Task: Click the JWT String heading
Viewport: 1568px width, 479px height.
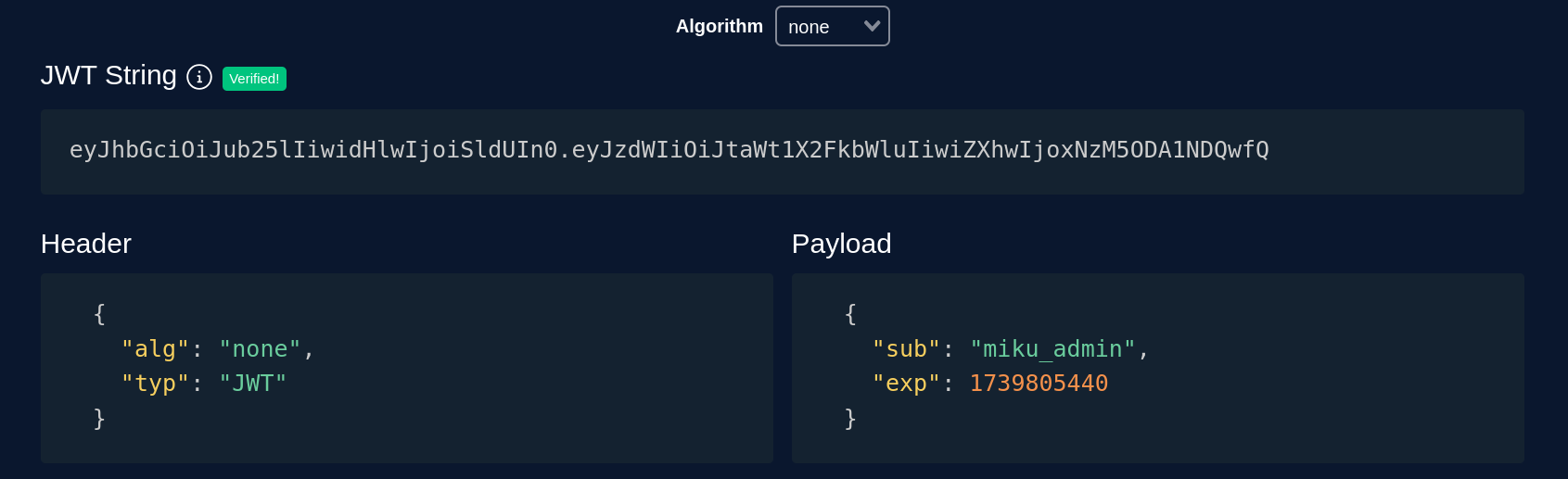Action: pyautogui.click(x=108, y=75)
